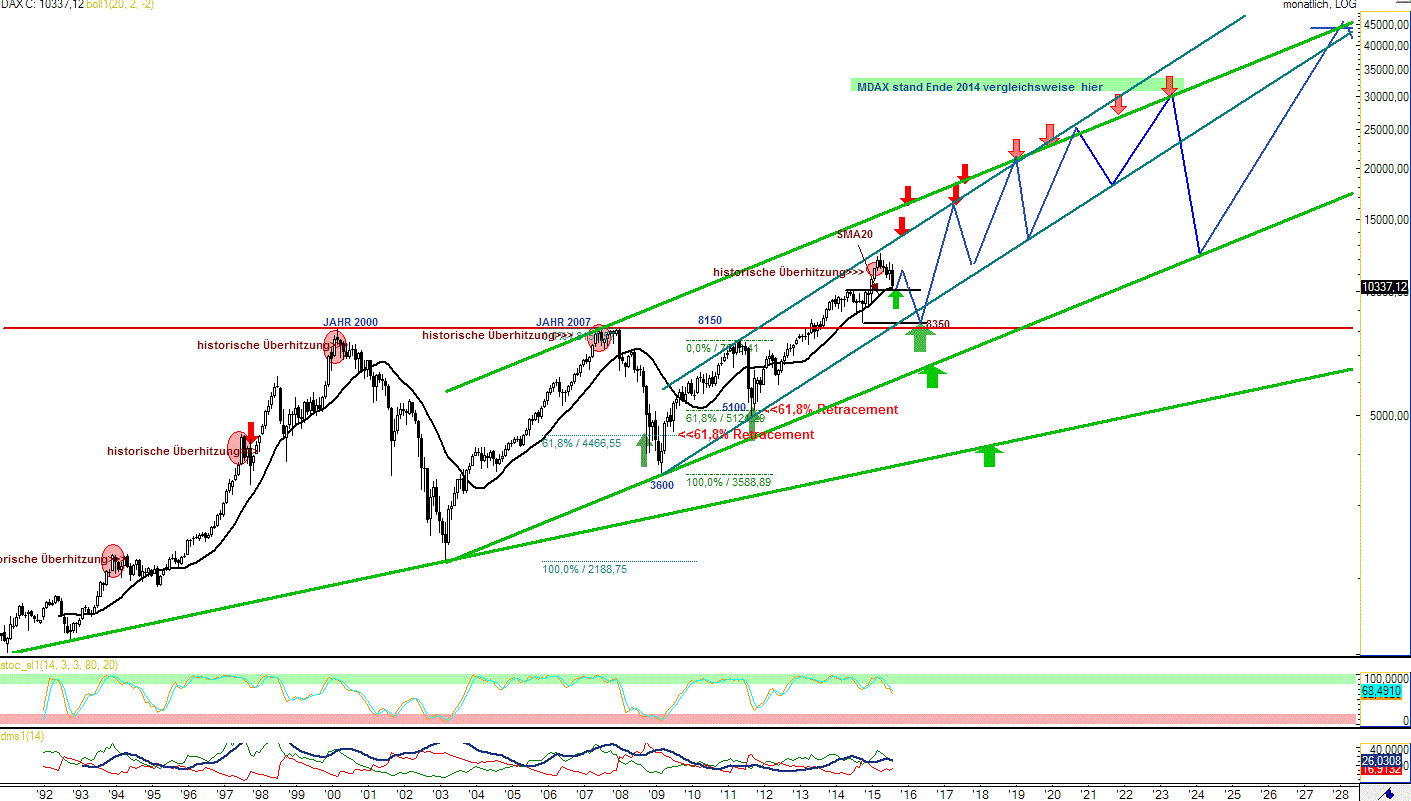Click the 40,0000 DMS scale label
Image resolution: width=1411 pixels, height=801 pixels.
(1387, 748)
